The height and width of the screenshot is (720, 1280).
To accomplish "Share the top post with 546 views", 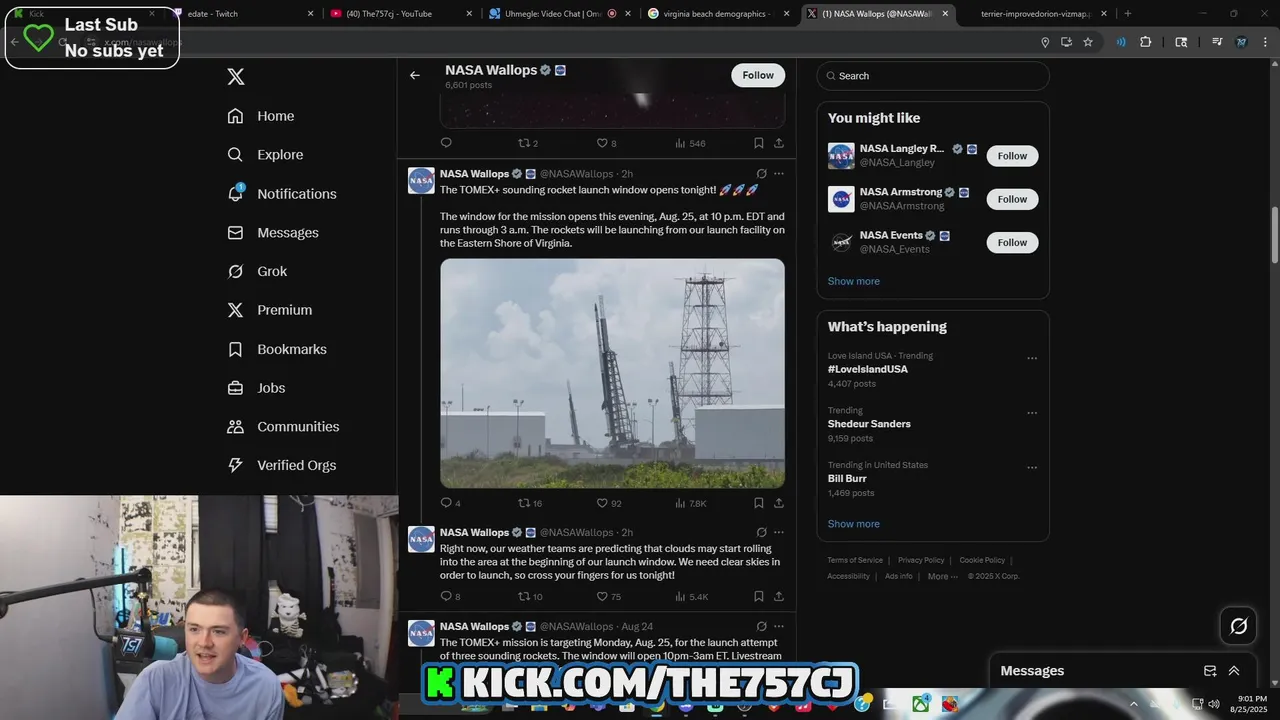I will (779, 143).
